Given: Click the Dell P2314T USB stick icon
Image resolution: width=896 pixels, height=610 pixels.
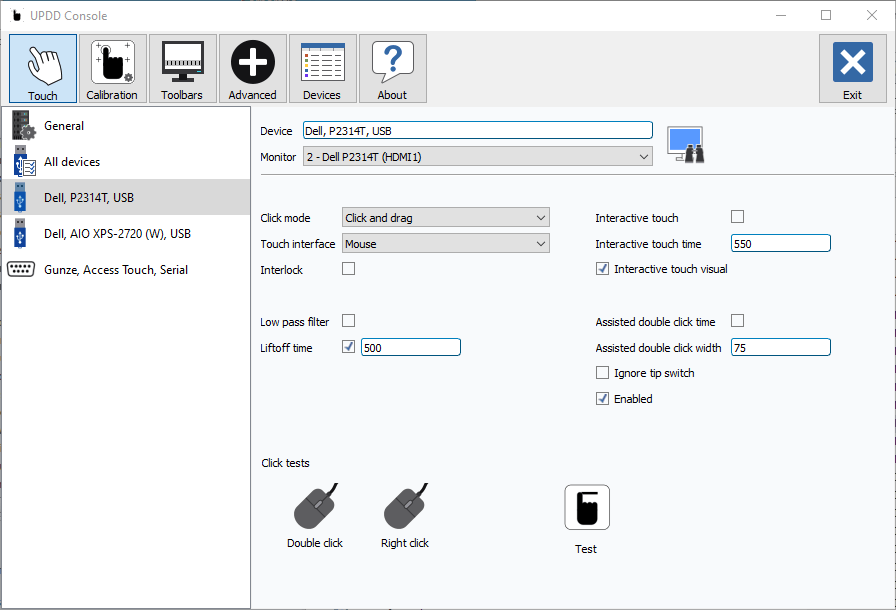Looking at the screenshot, I should pos(20,198).
